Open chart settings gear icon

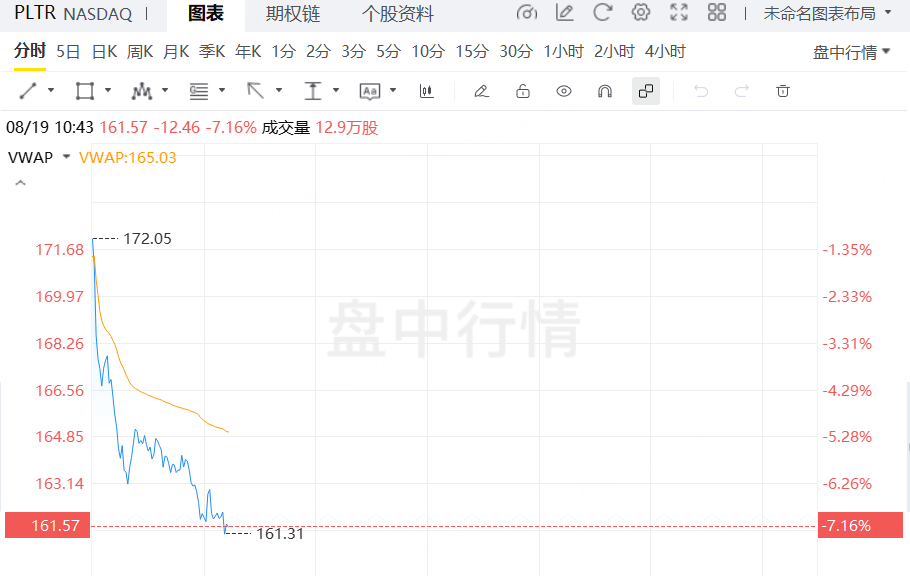click(641, 12)
